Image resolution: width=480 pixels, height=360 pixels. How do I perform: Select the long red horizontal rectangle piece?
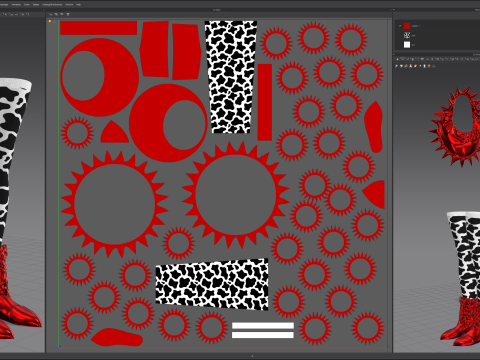[x=98, y=28]
